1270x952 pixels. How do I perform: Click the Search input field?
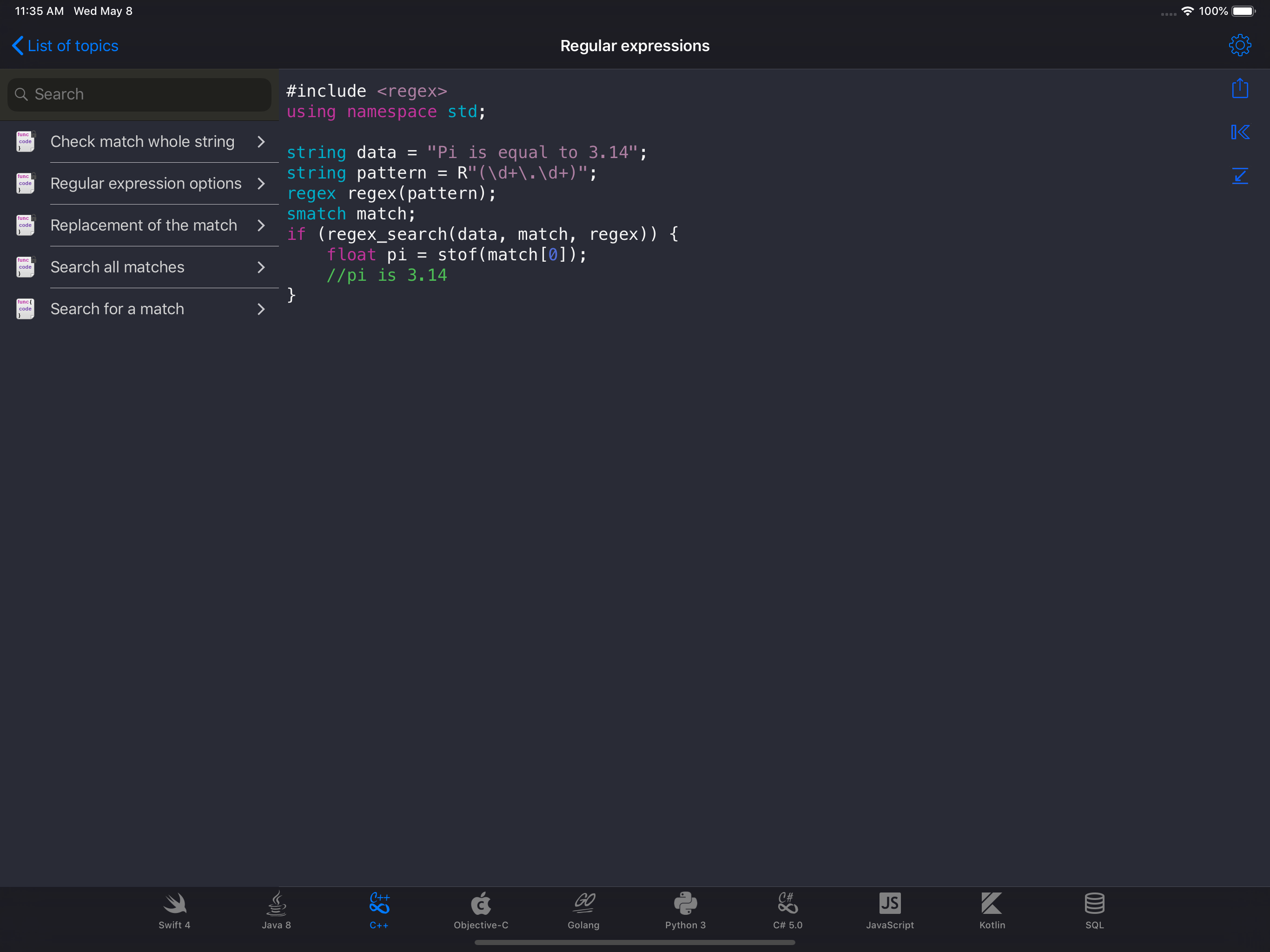tap(139, 94)
